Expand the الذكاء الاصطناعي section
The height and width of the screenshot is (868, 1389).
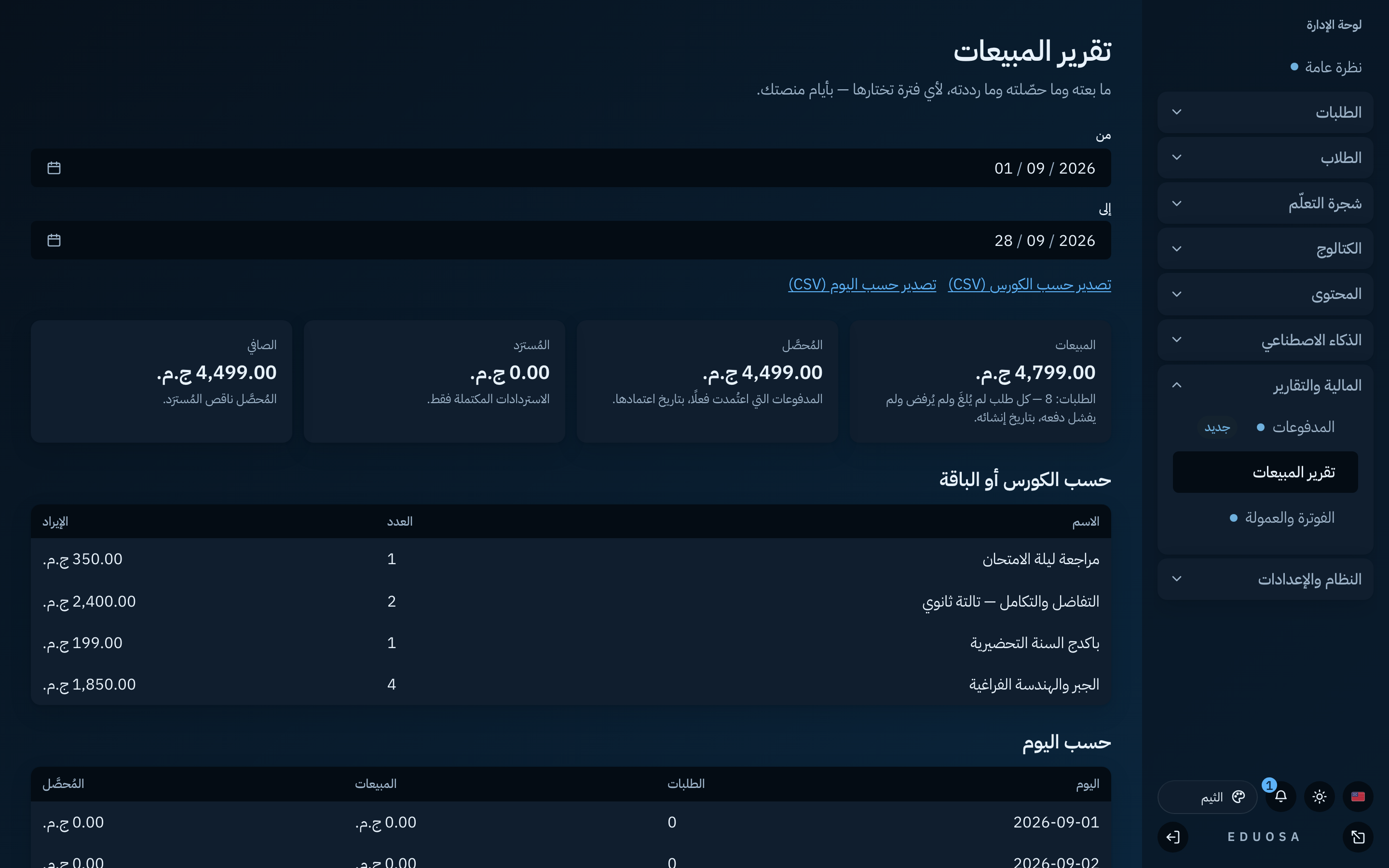click(1265, 340)
